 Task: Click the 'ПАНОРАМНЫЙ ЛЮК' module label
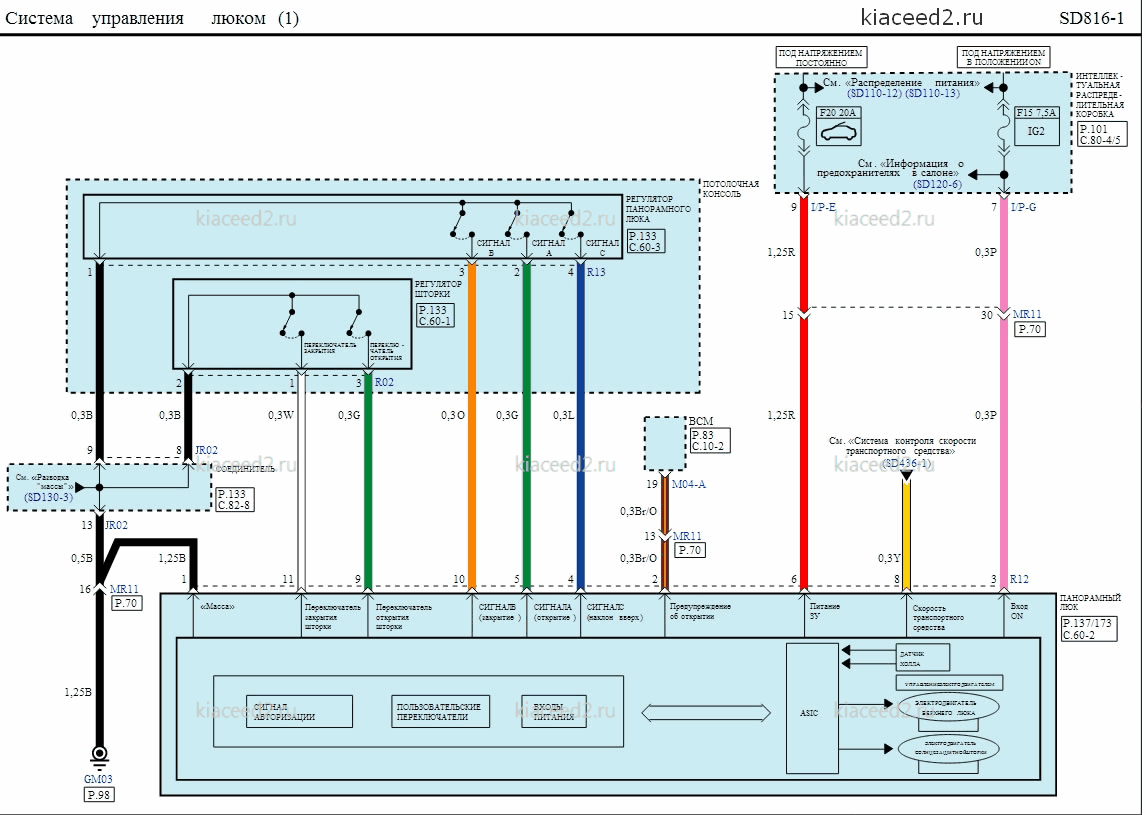[1090, 602]
